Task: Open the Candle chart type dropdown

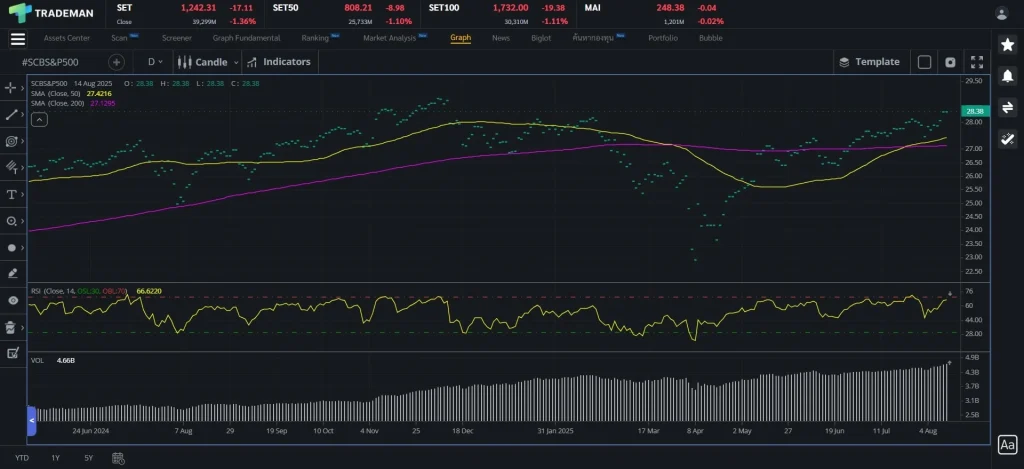Action: tap(208, 62)
